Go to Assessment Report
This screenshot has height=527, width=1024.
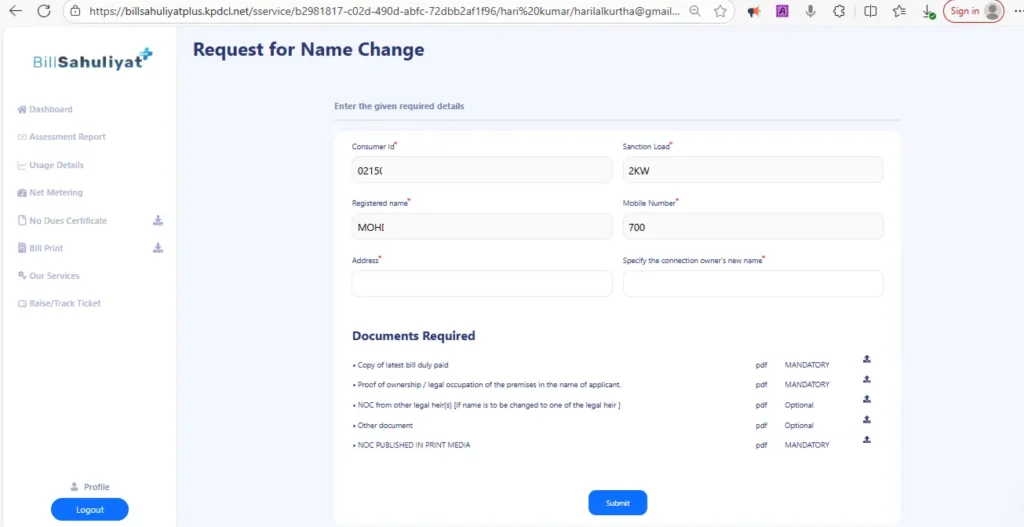(67, 137)
